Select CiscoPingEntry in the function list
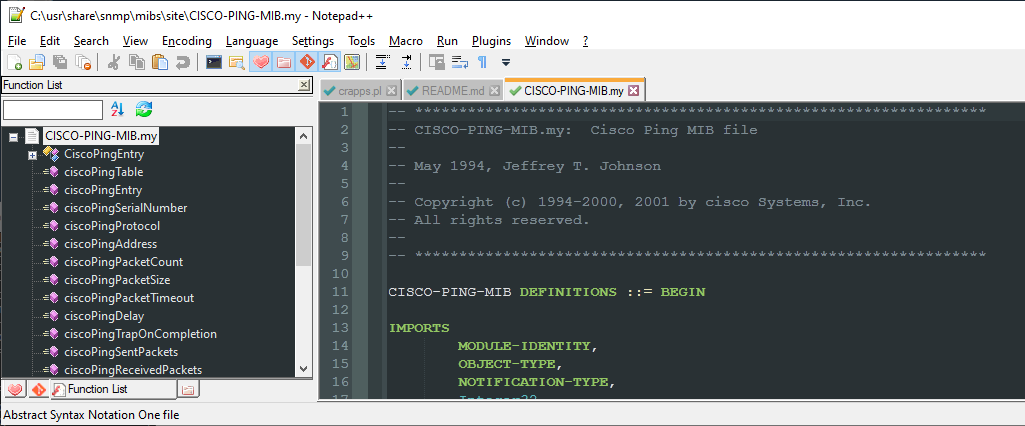1025x426 pixels. click(x=104, y=155)
